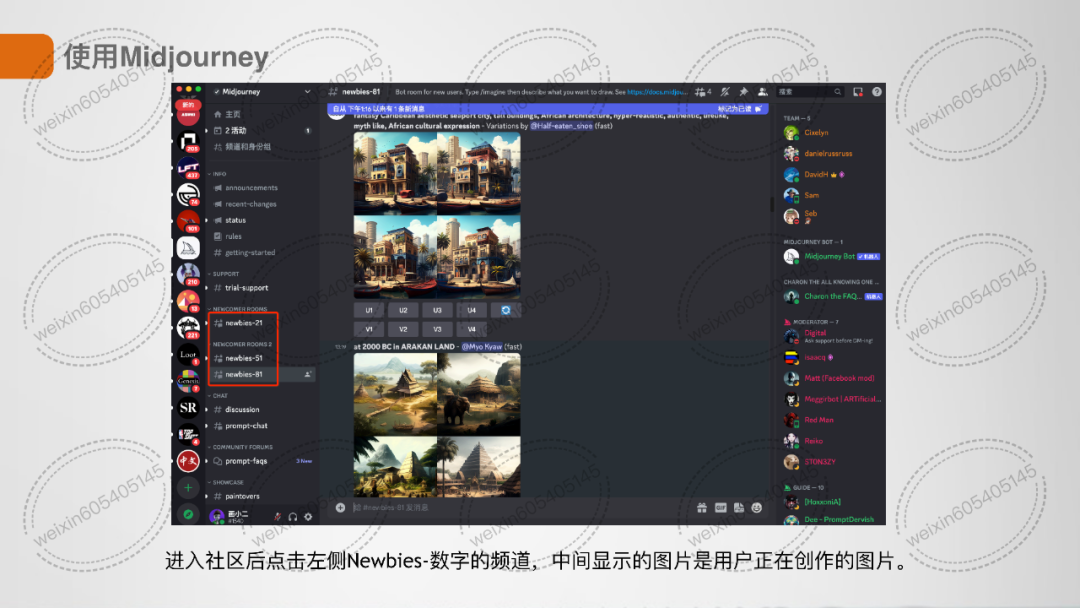Click the U1 upscale button

[x=368, y=311]
